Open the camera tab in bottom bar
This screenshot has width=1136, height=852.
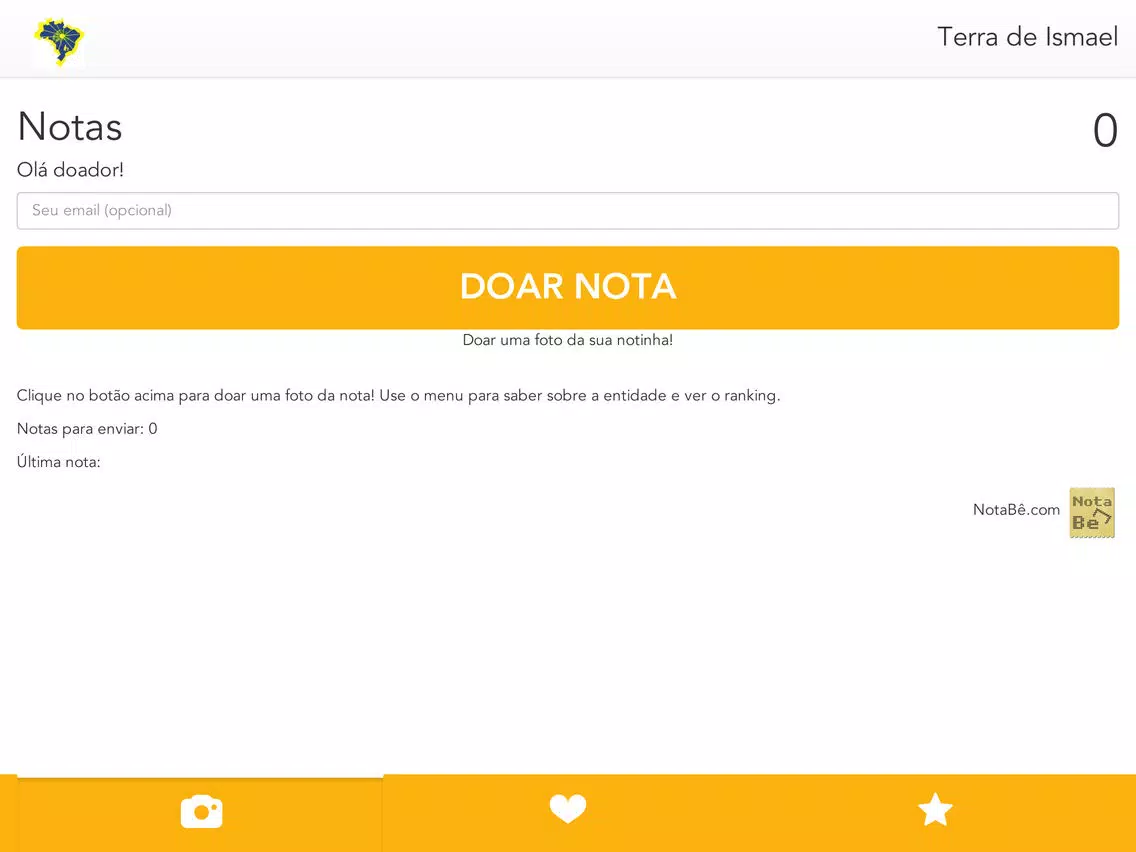(201, 811)
